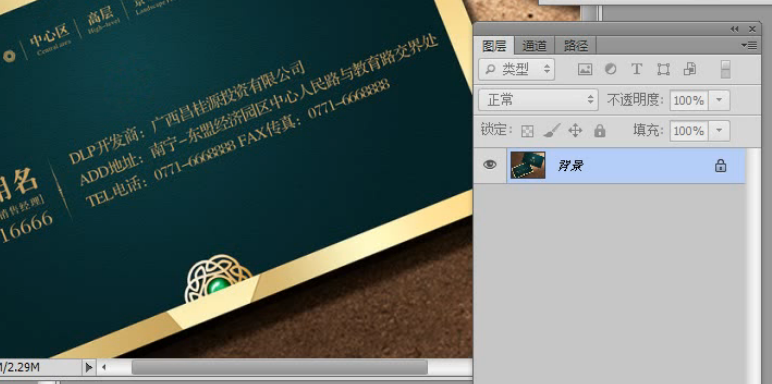Lock position move icon
772x384 pixels.
click(575, 130)
